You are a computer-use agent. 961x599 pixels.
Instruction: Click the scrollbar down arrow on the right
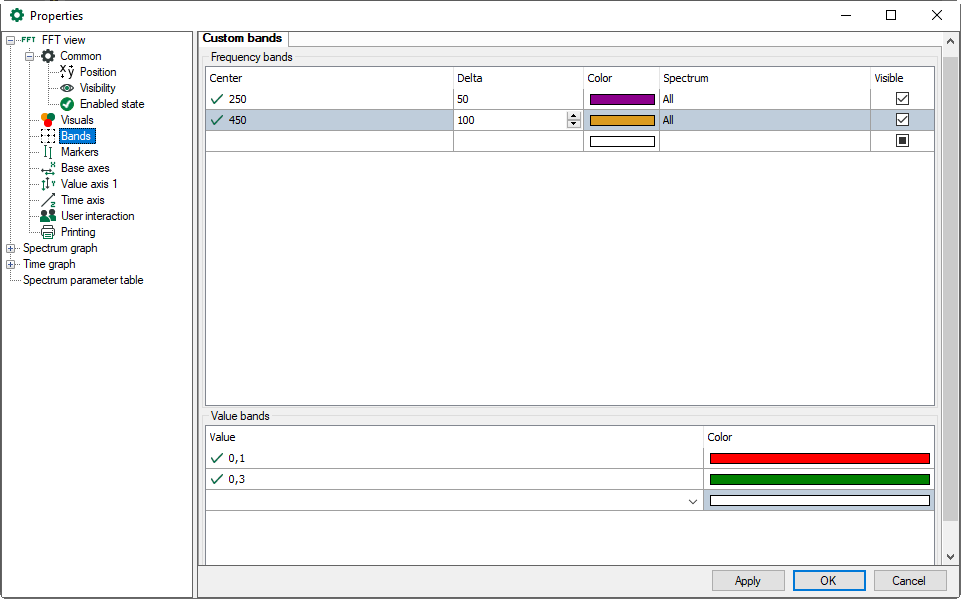[x=950, y=557]
